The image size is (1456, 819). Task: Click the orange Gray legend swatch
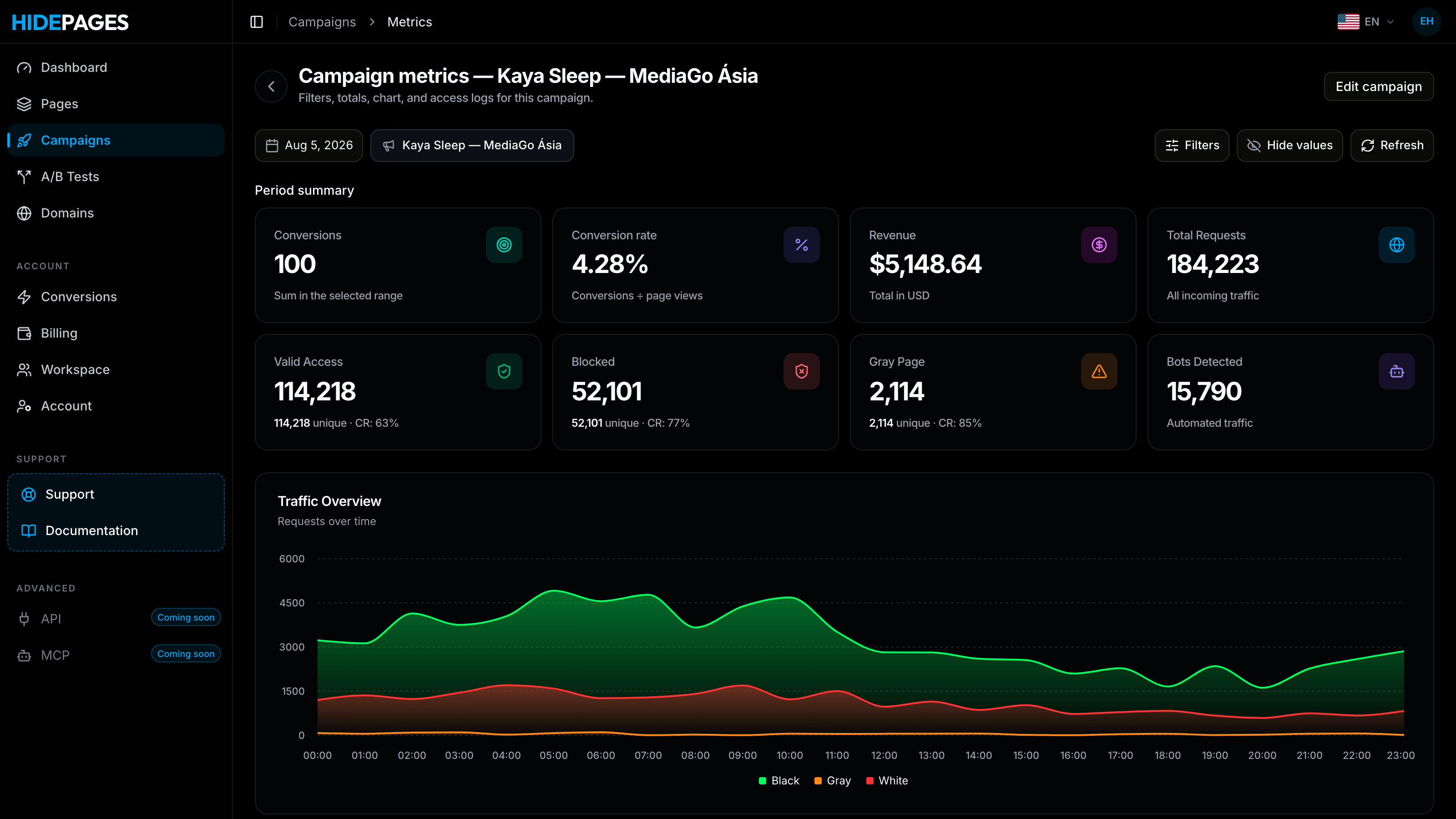pyautogui.click(x=818, y=781)
